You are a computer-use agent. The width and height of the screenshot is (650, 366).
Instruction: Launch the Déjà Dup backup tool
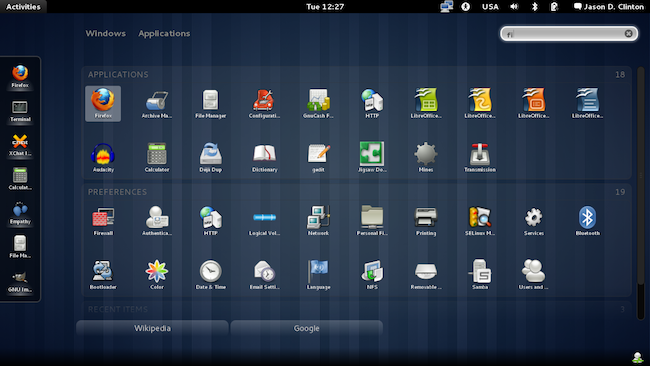tap(211, 158)
